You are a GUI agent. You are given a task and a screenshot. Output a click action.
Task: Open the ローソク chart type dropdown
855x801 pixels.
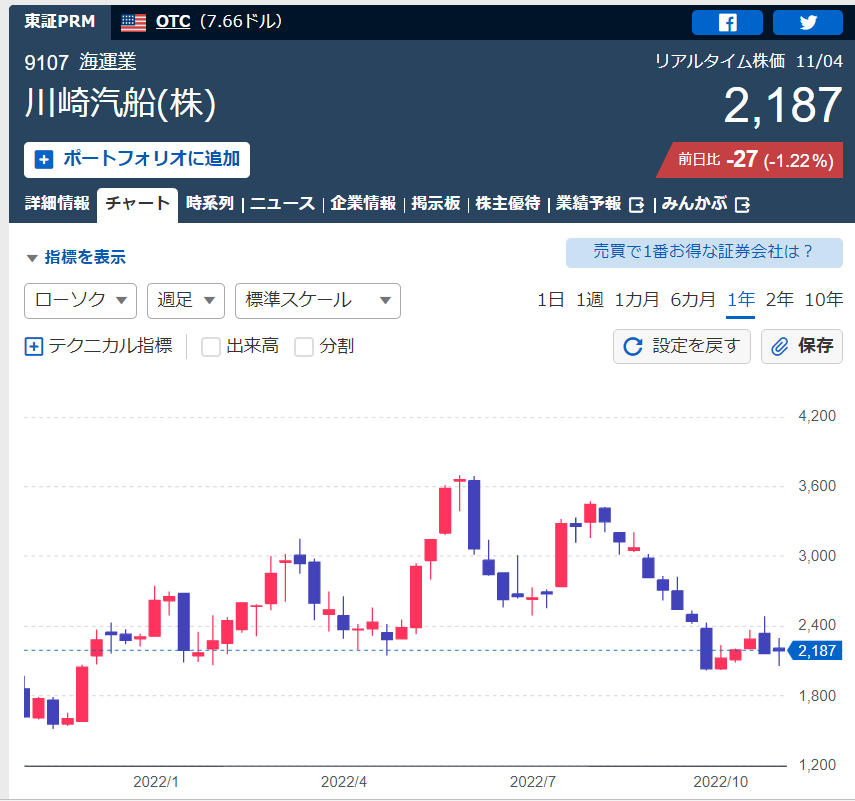click(80, 300)
